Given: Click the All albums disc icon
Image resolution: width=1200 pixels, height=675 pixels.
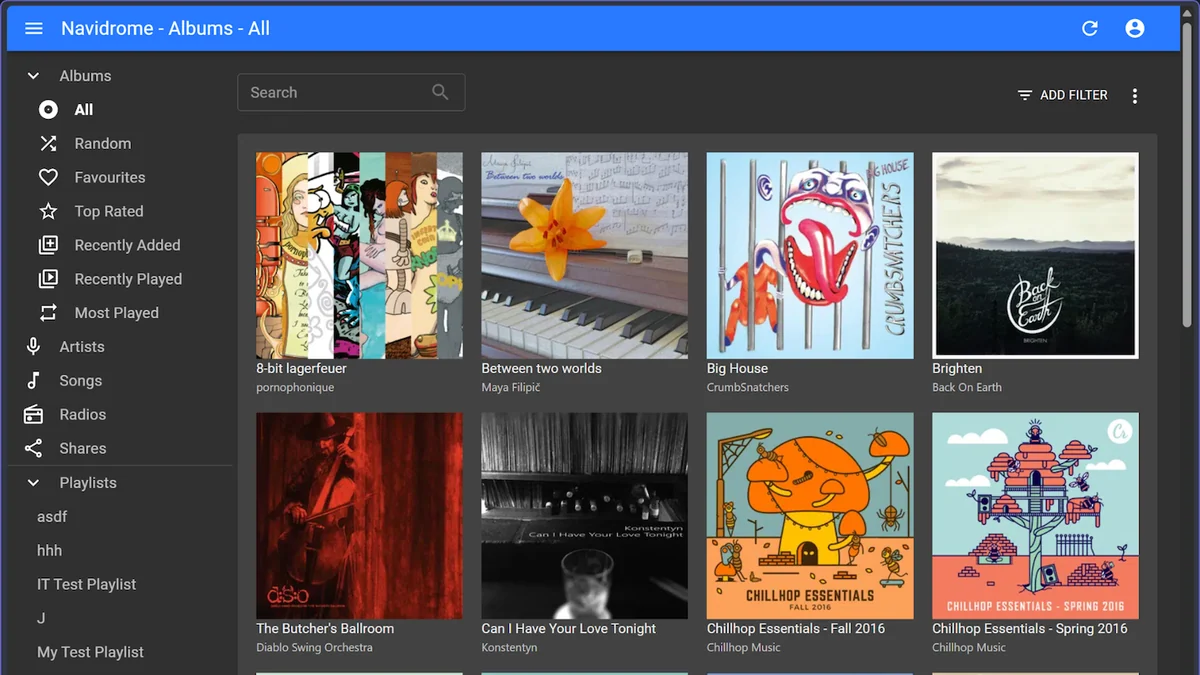Looking at the screenshot, I should 48,110.
